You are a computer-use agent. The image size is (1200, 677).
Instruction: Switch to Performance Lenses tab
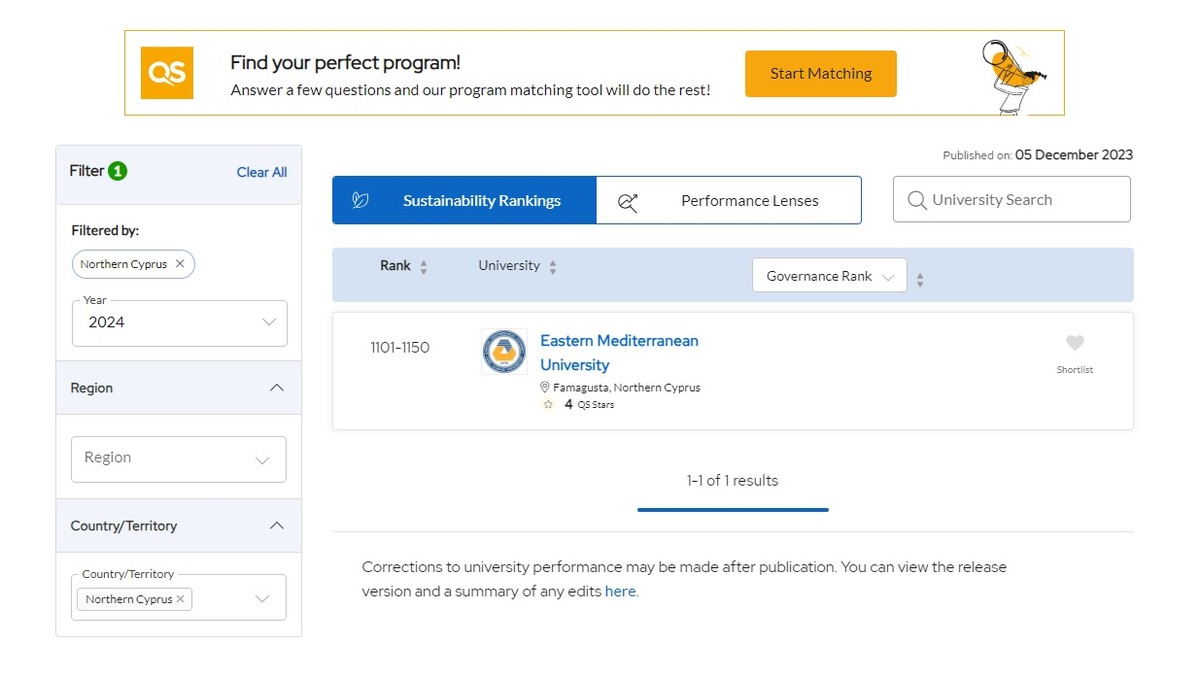pos(729,200)
